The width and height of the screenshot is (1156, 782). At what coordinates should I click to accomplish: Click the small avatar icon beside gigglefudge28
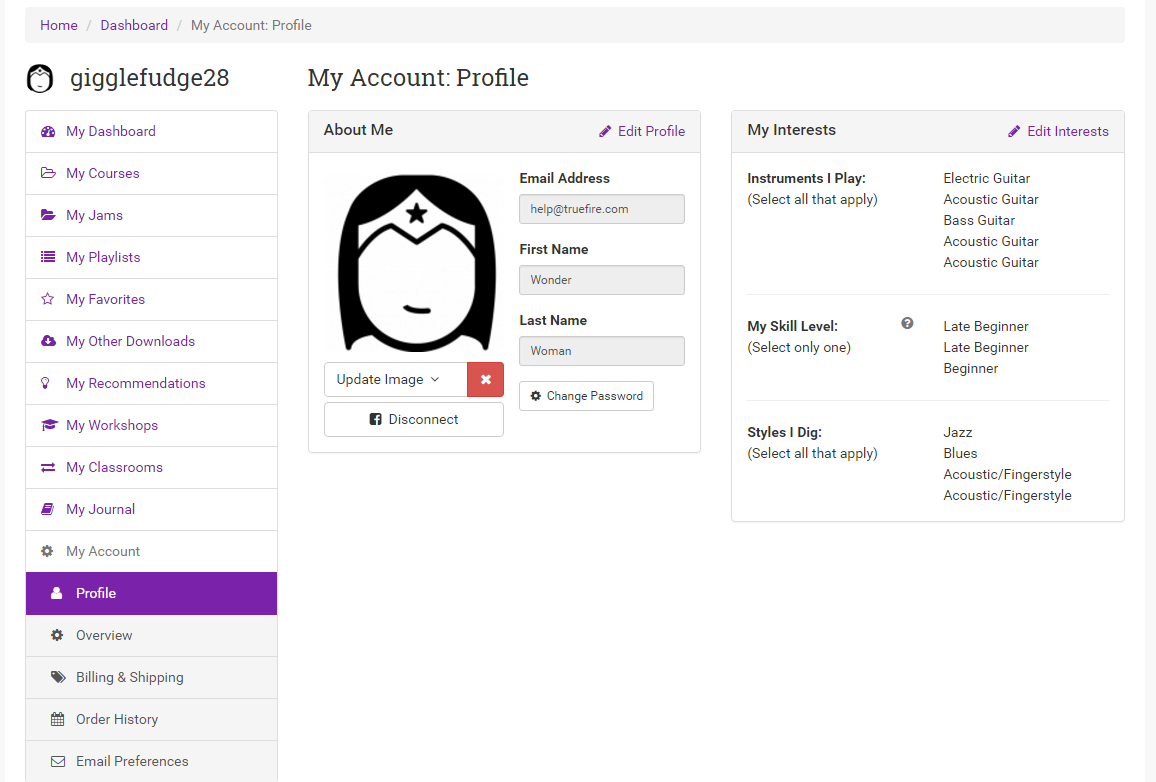[x=40, y=78]
